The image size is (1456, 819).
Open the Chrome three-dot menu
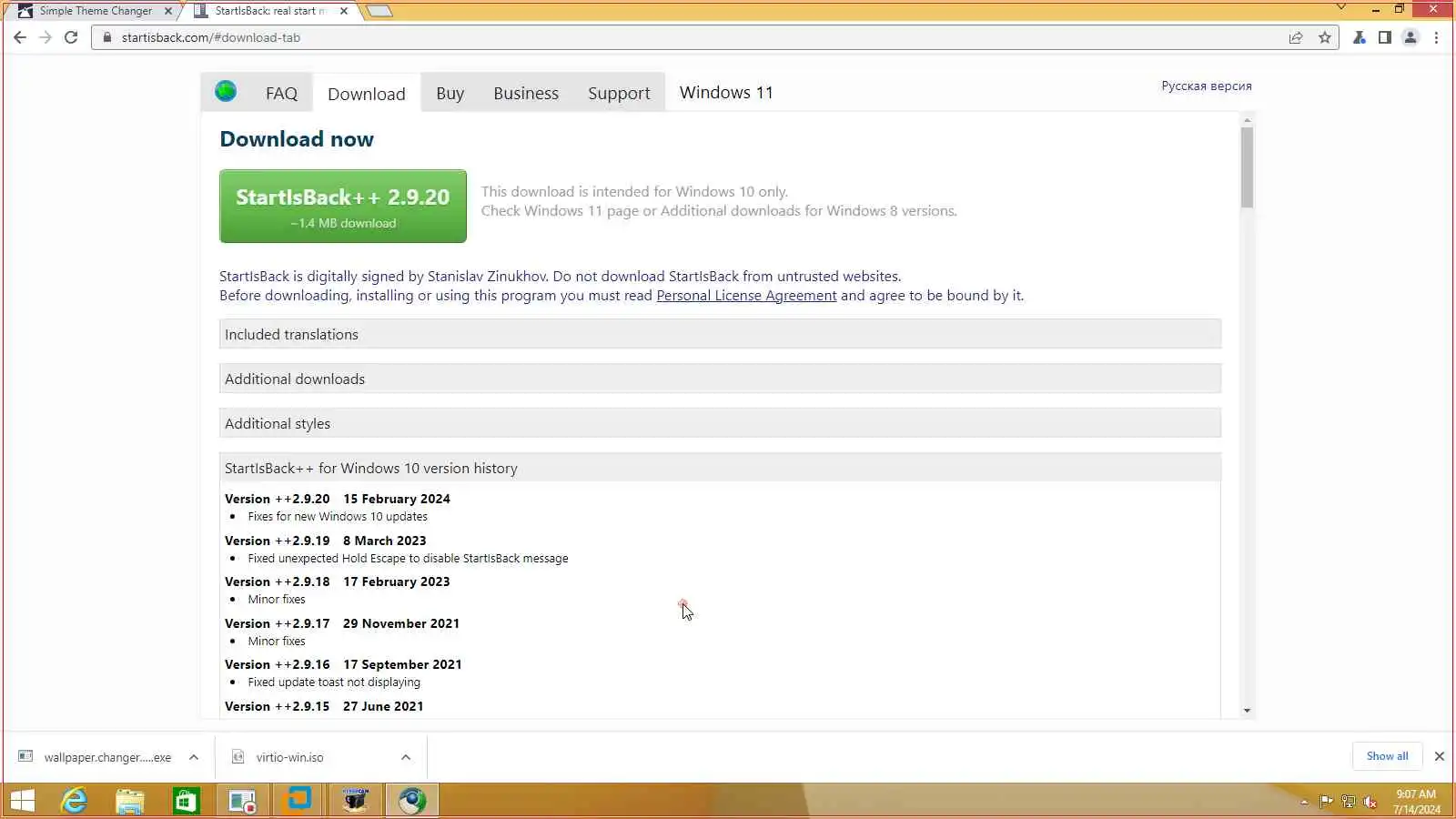click(x=1437, y=37)
